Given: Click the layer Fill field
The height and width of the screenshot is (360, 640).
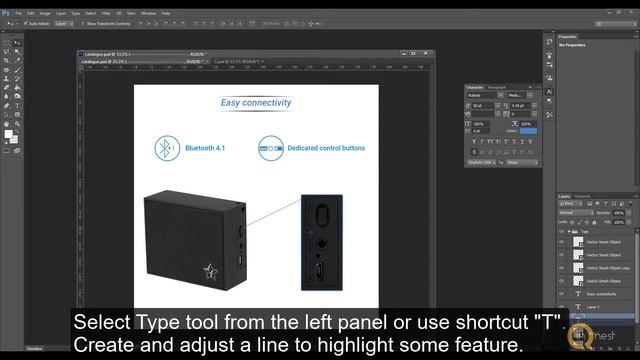Looking at the screenshot, I should 619,222.
